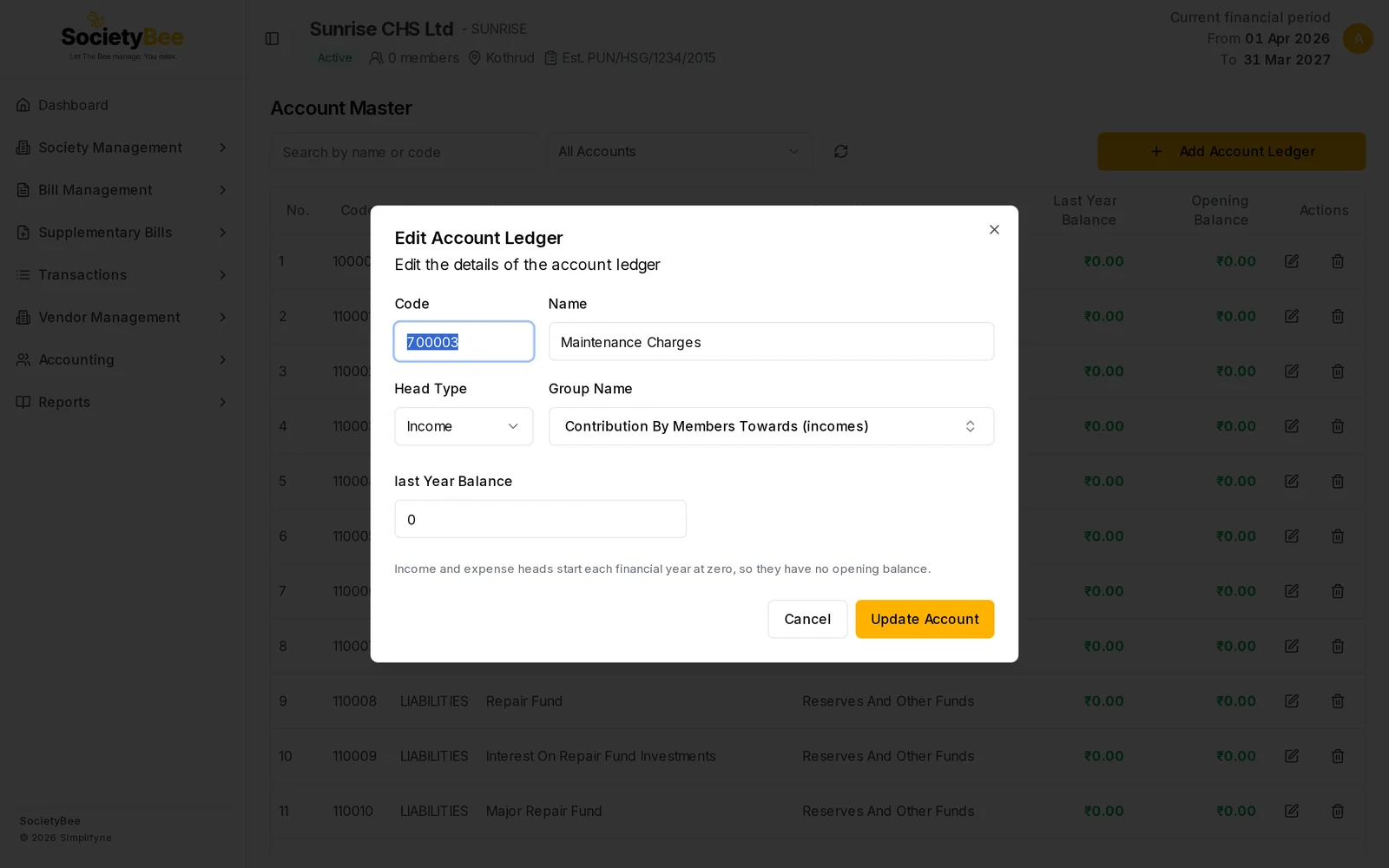Click Add Account Ledger button
The width and height of the screenshot is (1389, 868).
point(1231,151)
